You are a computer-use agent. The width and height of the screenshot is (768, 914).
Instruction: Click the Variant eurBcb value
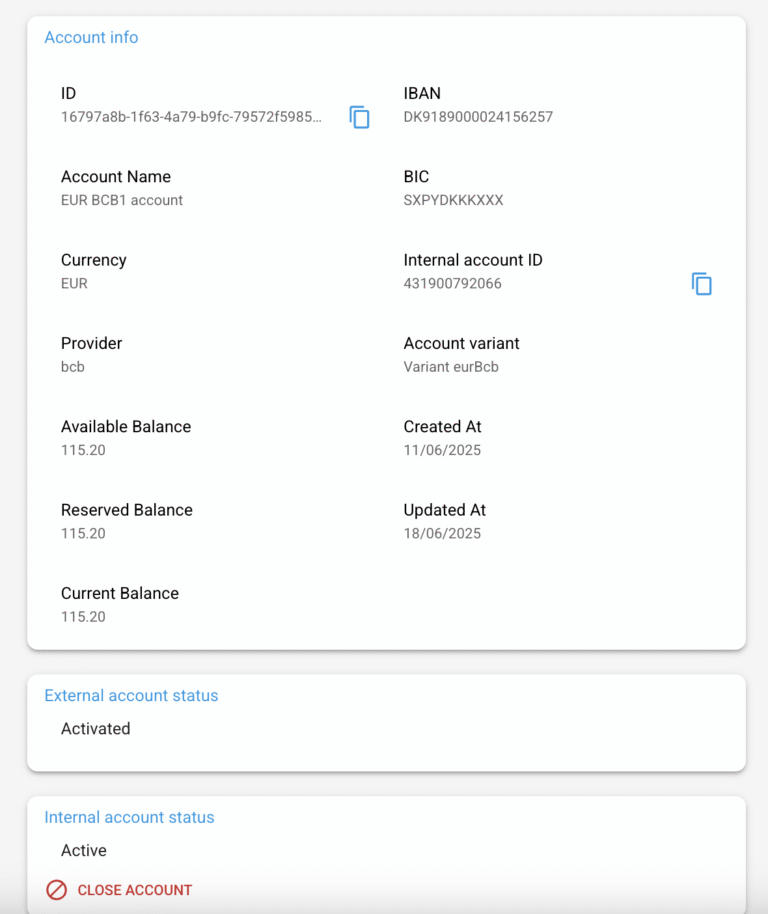pyautogui.click(x=451, y=367)
